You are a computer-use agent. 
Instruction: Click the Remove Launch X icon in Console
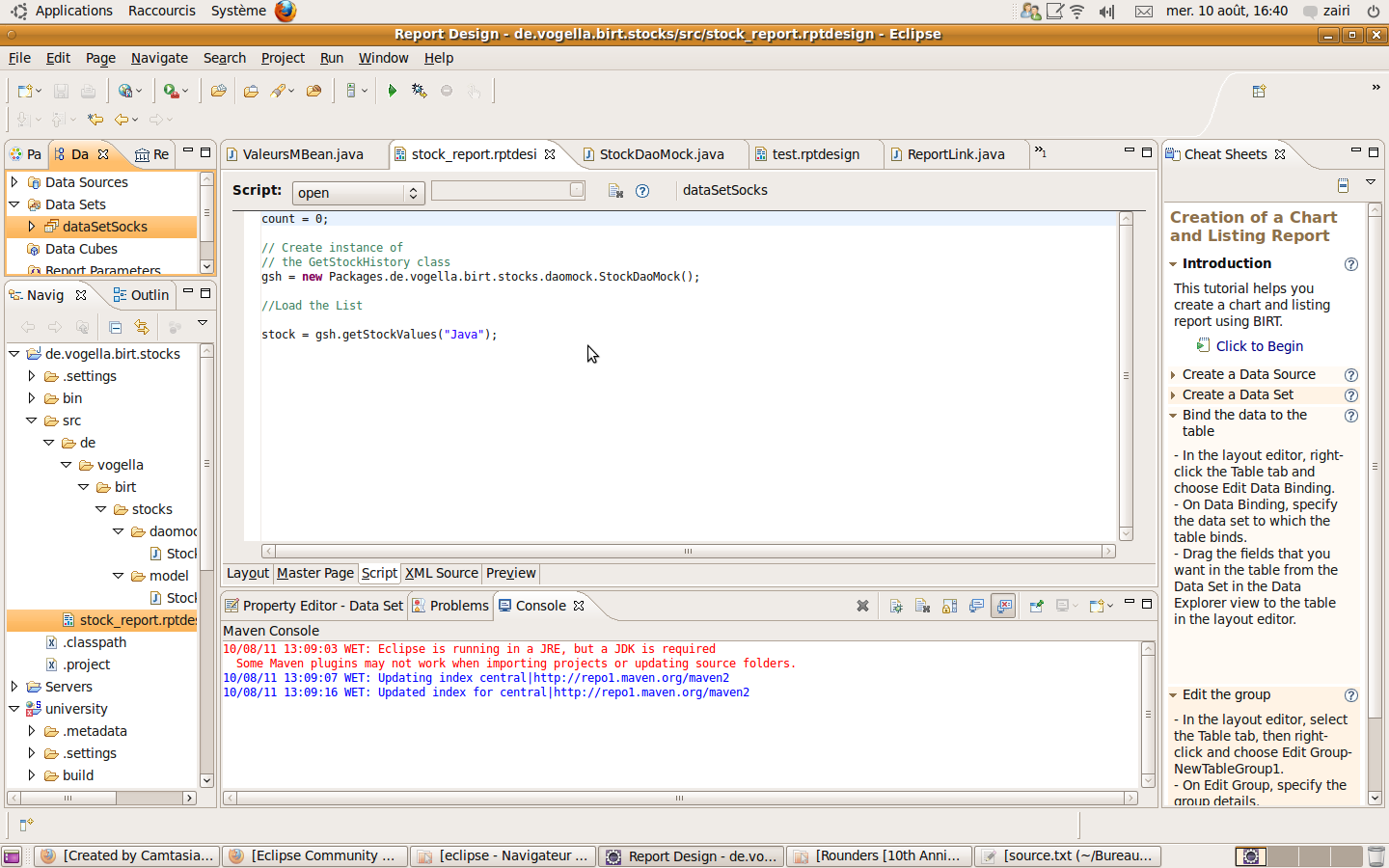pos(862,606)
